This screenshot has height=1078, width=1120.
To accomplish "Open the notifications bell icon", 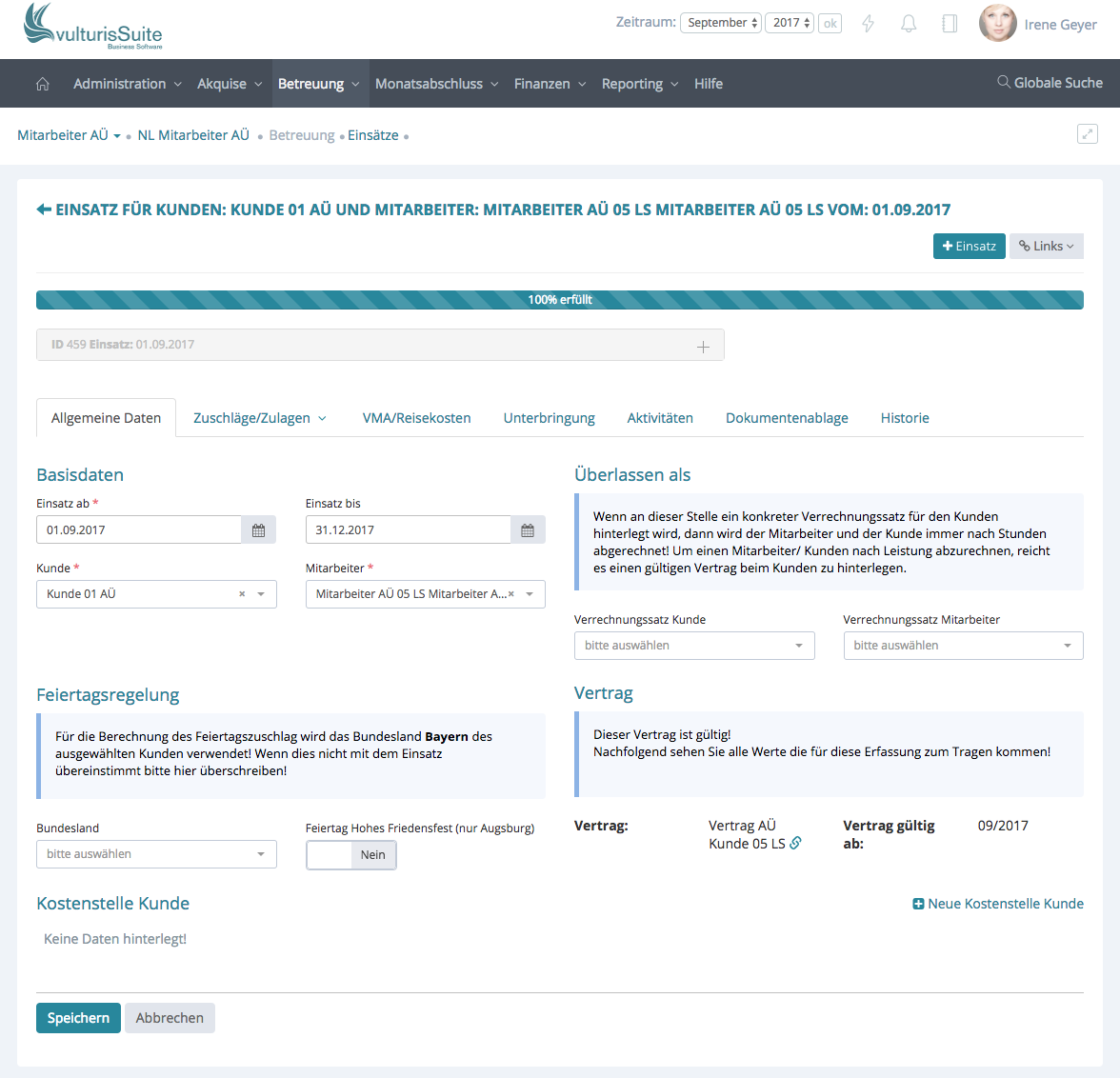I will [909, 24].
